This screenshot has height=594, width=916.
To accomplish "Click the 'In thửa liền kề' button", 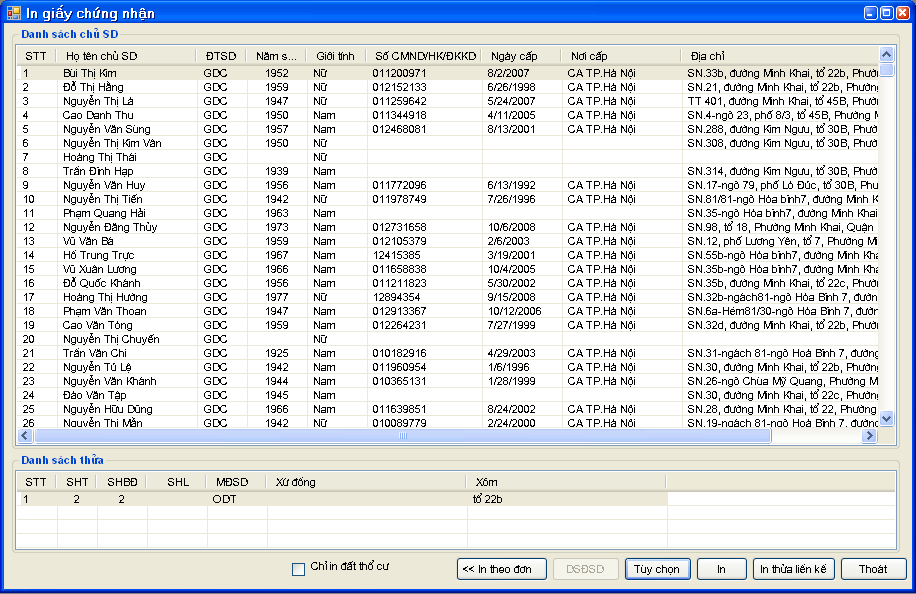I will (792, 569).
